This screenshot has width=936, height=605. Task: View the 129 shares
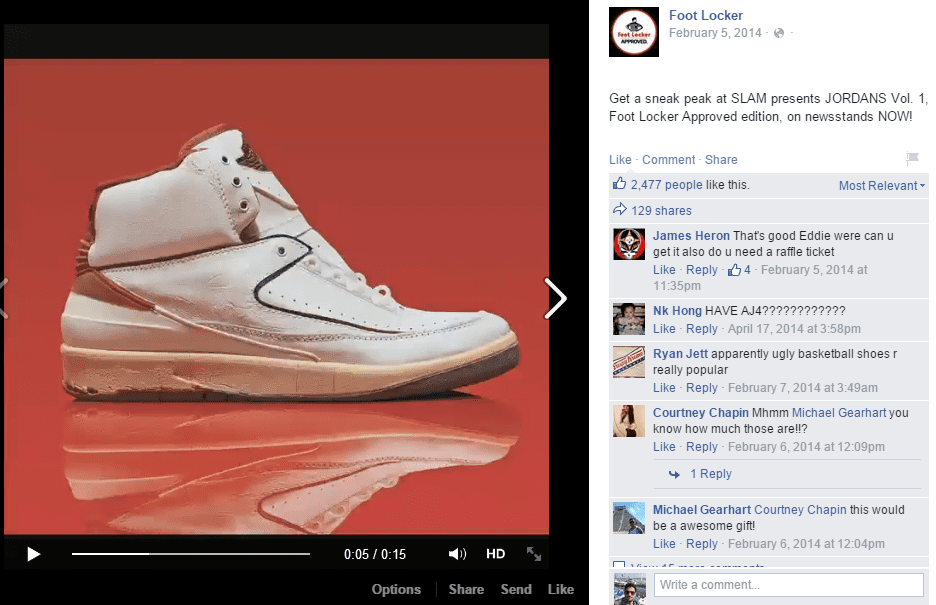pyautogui.click(x=661, y=211)
